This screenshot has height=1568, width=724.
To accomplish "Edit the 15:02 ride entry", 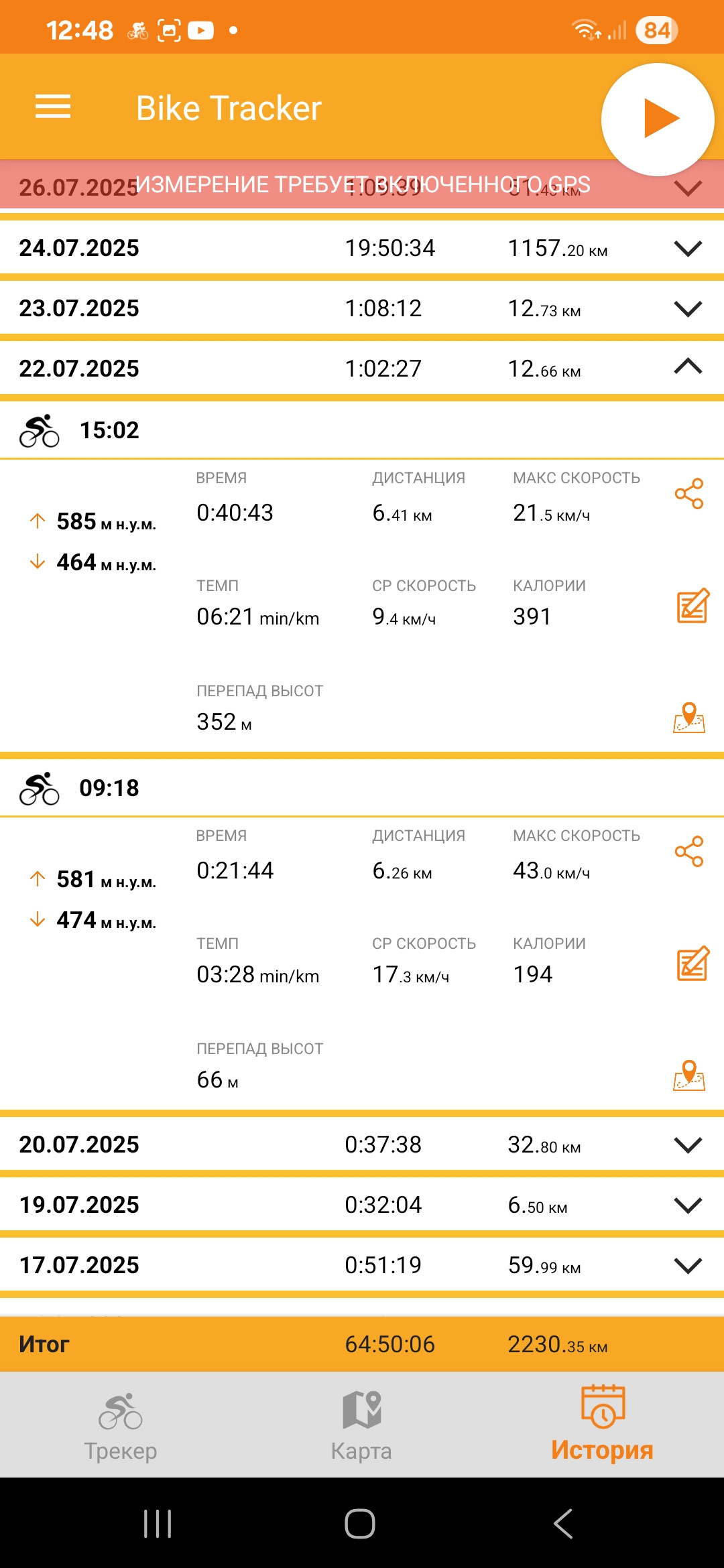I will 692,606.
